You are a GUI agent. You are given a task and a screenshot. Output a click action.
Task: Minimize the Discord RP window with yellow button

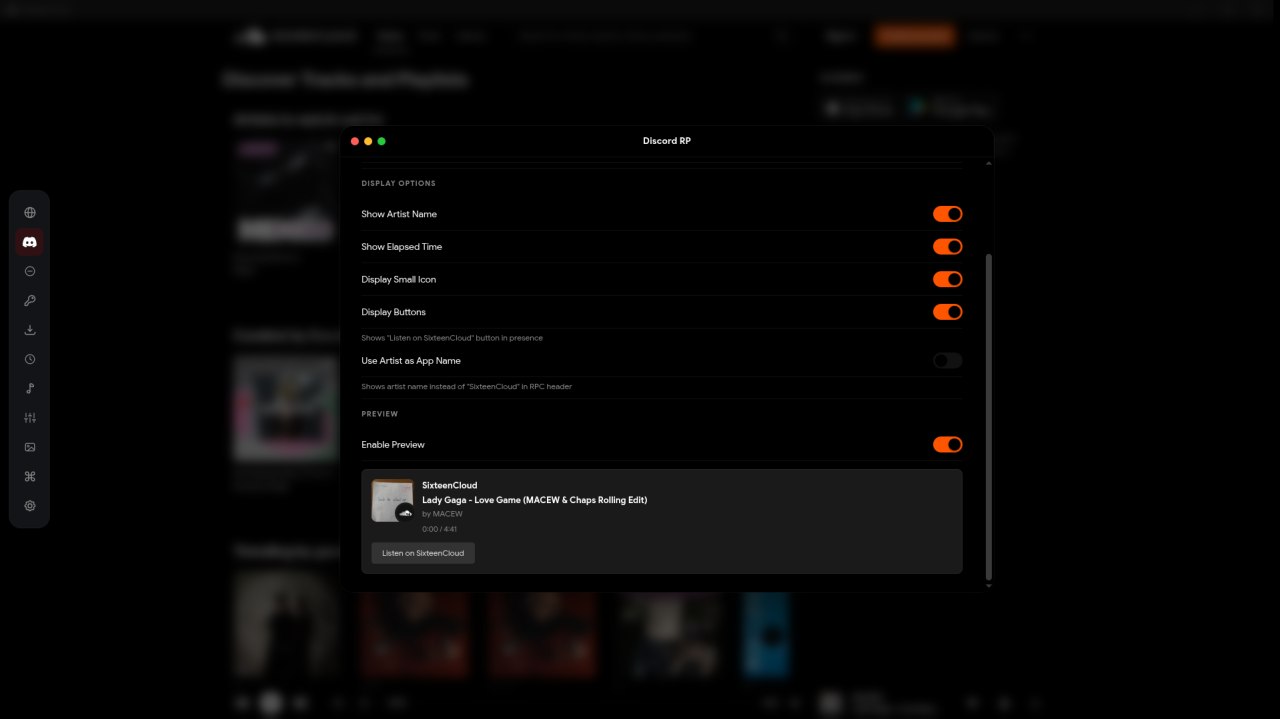(368, 141)
